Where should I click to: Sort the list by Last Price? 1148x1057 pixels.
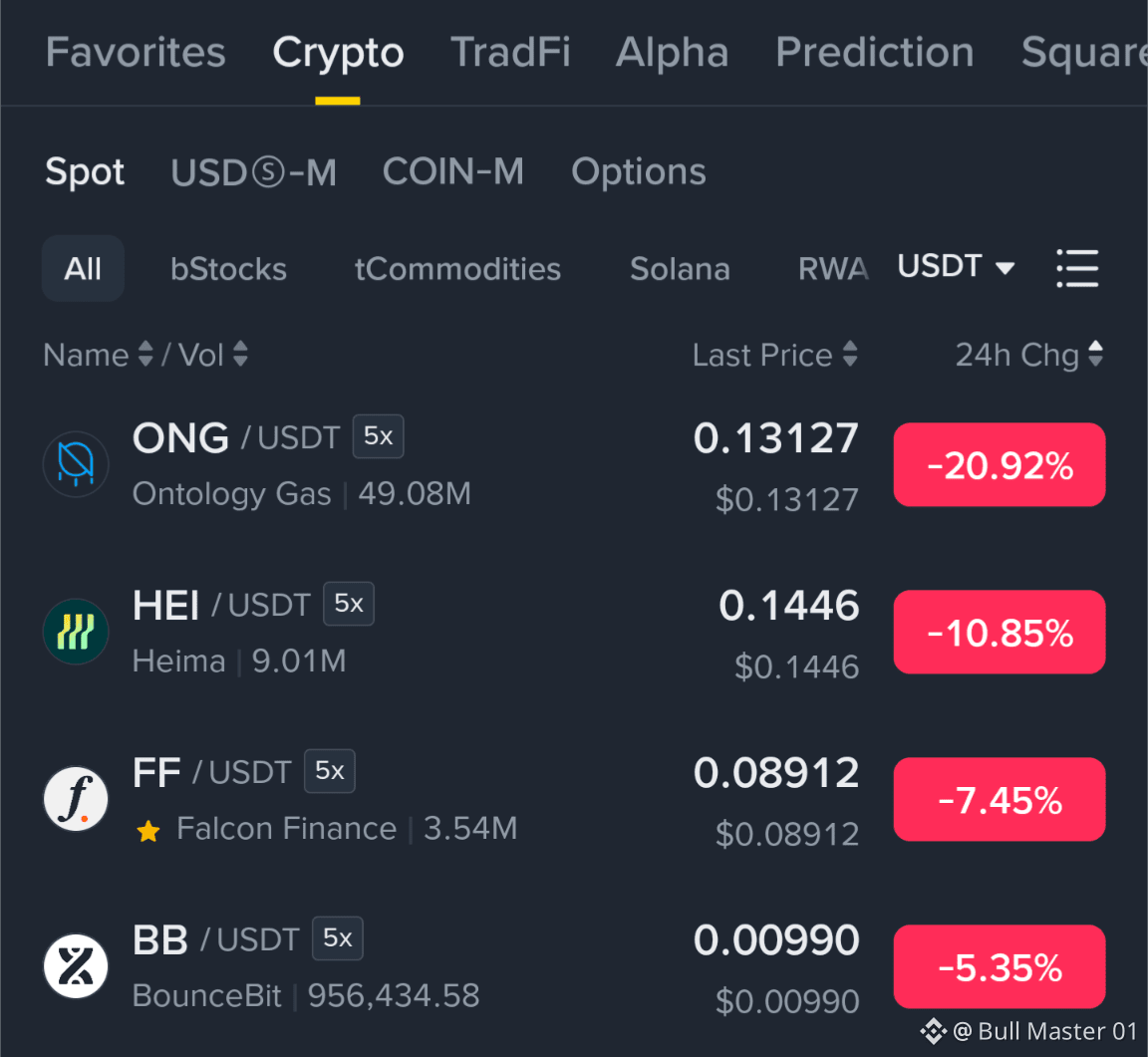tap(774, 355)
